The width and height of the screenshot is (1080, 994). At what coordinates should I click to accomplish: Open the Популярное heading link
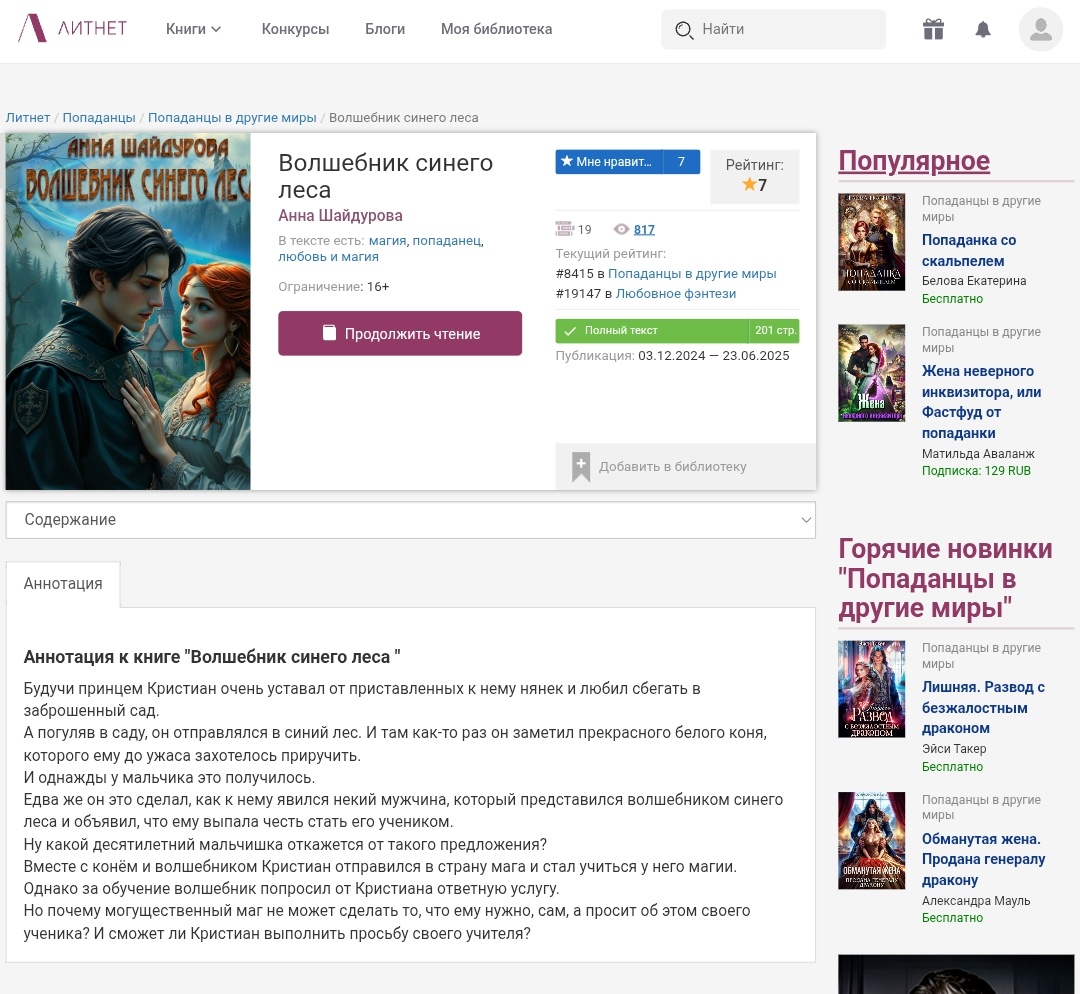coord(914,161)
